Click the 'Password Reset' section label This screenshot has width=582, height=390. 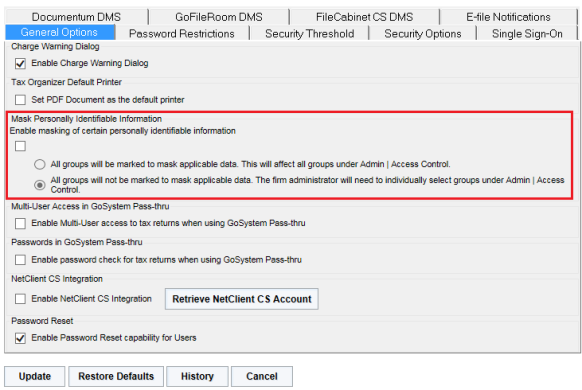(x=42, y=321)
